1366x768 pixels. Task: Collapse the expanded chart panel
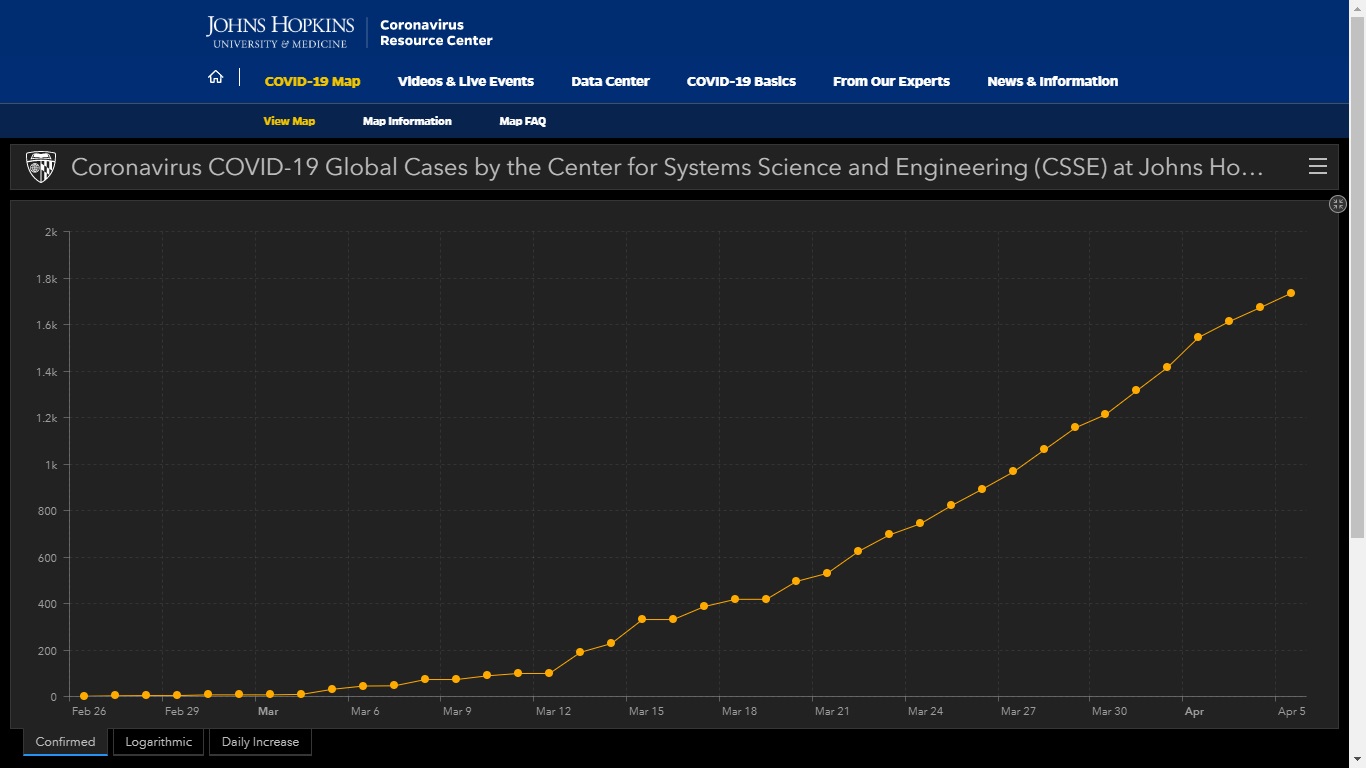pyautogui.click(x=1338, y=204)
